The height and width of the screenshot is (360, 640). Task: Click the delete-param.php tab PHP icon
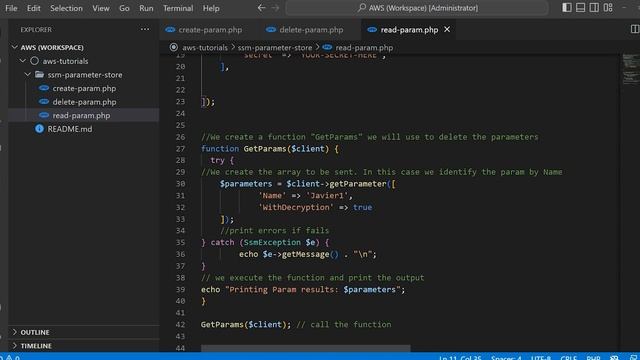271,29
